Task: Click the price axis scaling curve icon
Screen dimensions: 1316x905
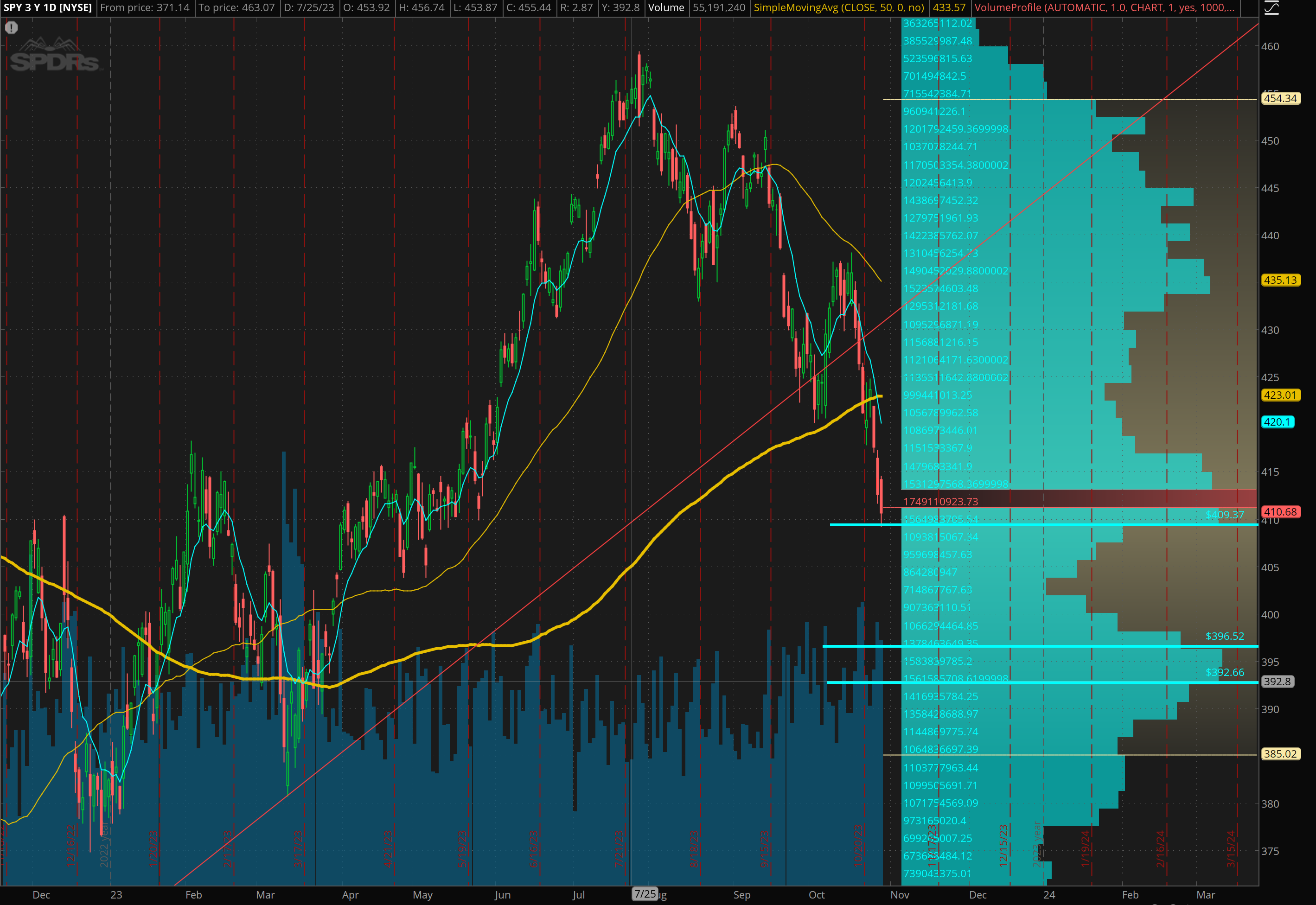Action: coord(1272,7)
